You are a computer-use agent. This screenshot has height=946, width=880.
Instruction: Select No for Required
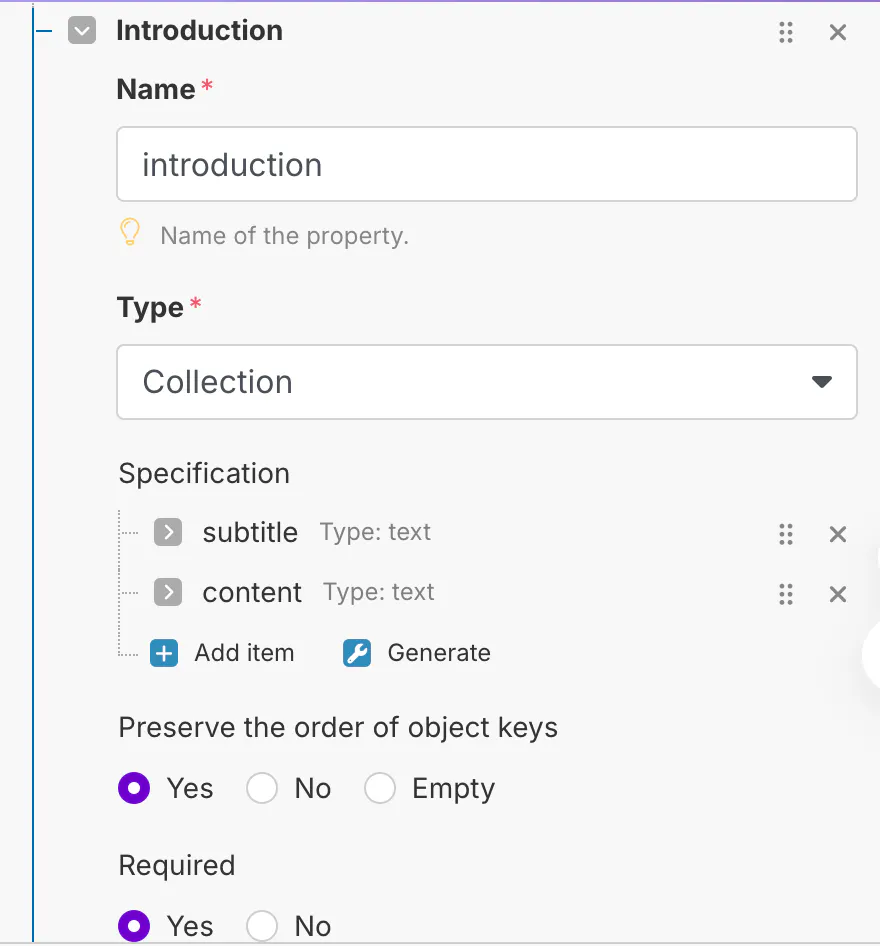[262, 926]
